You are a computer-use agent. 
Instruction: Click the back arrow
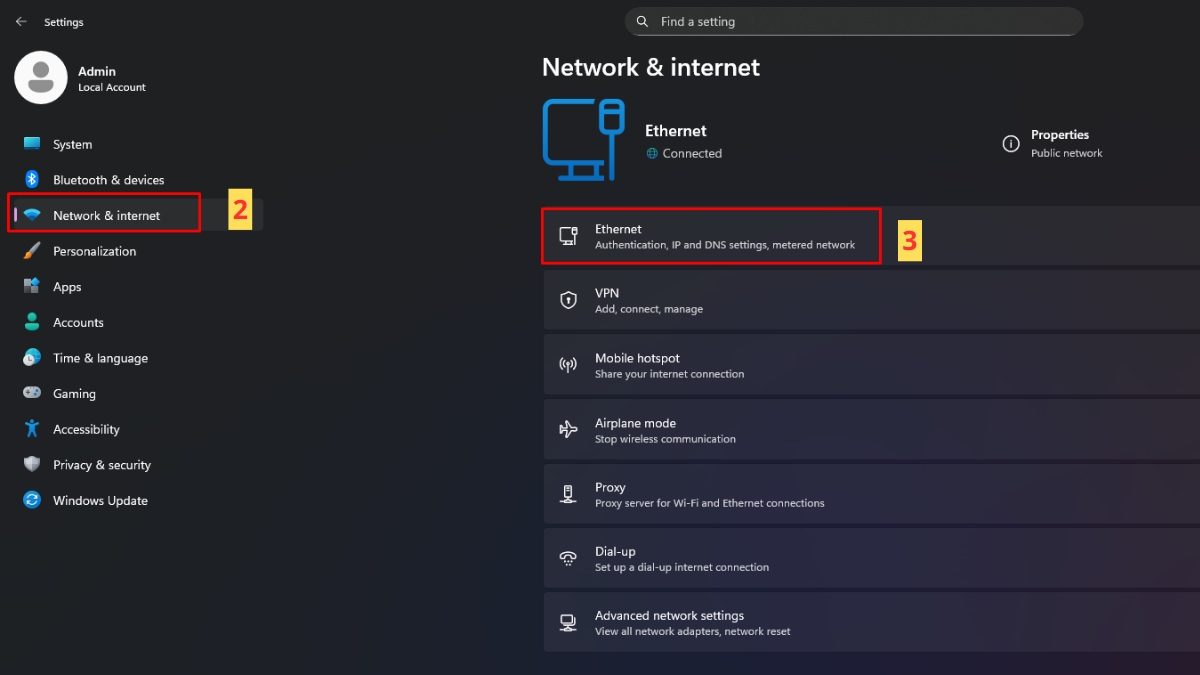point(20,21)
